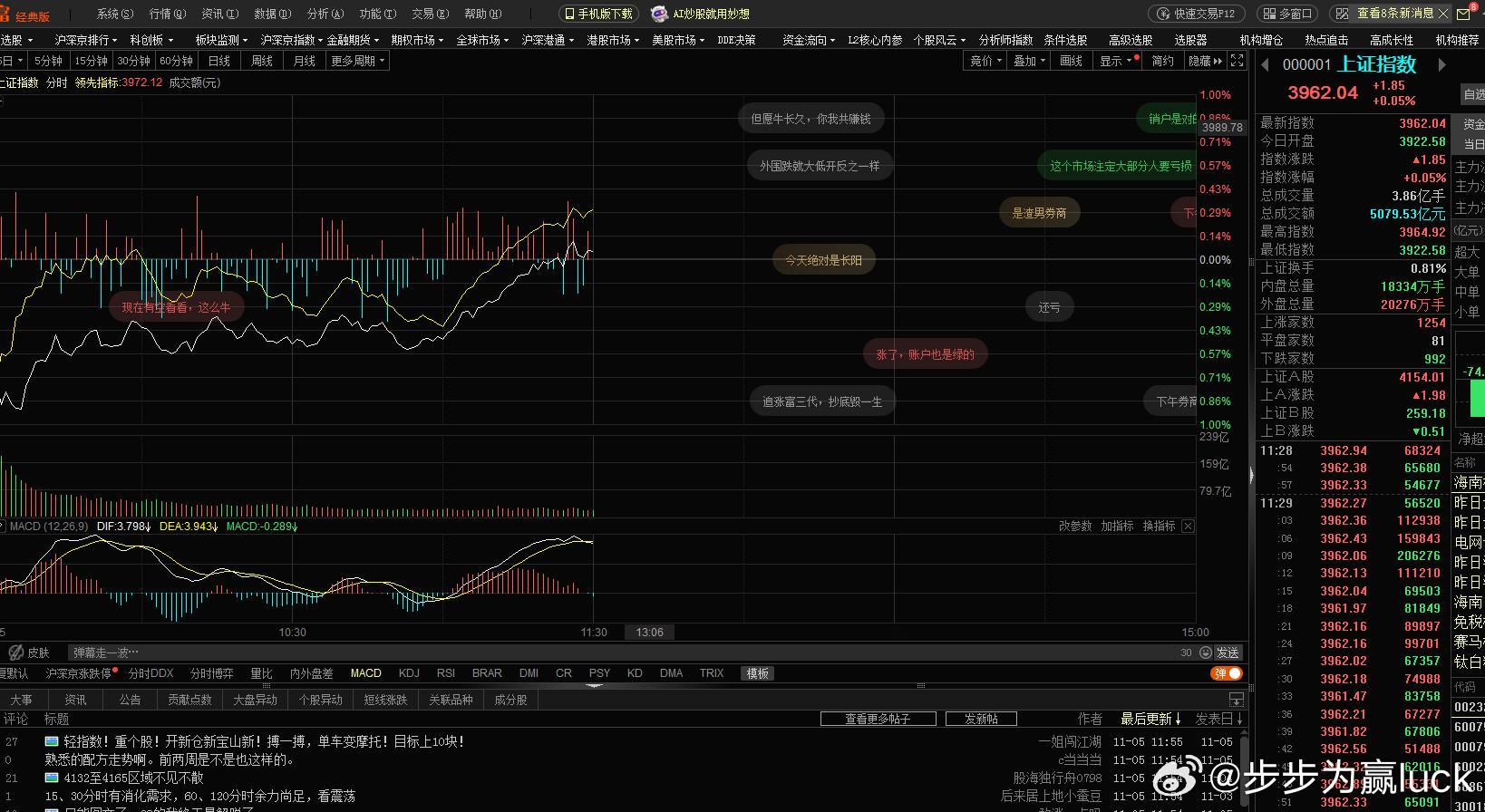Select the MACD indicator

pyautogui.click(x=365, y=673)
